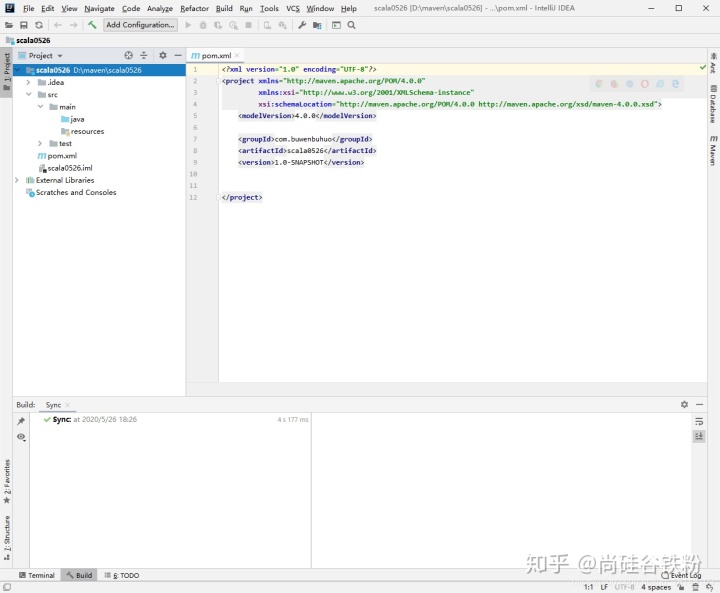720x593 pixels.
Task: Click the Debug bug icon in toolbar
Action: [203, 25]
